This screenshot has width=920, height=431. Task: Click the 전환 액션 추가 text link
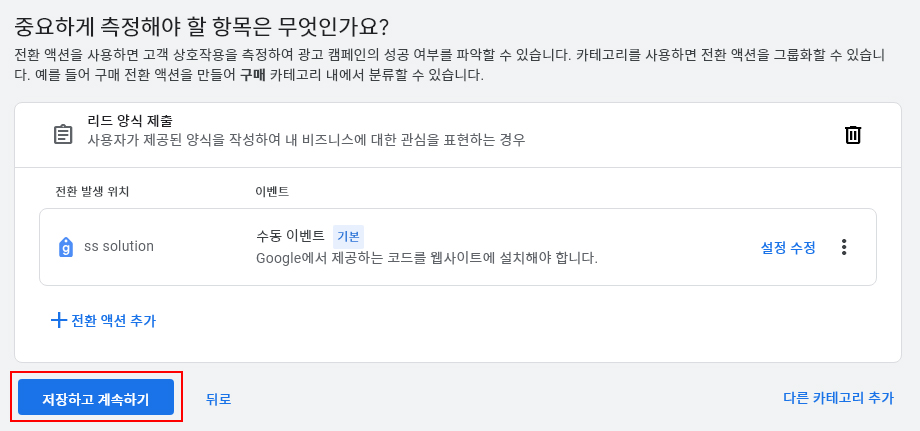click(113, 320)
